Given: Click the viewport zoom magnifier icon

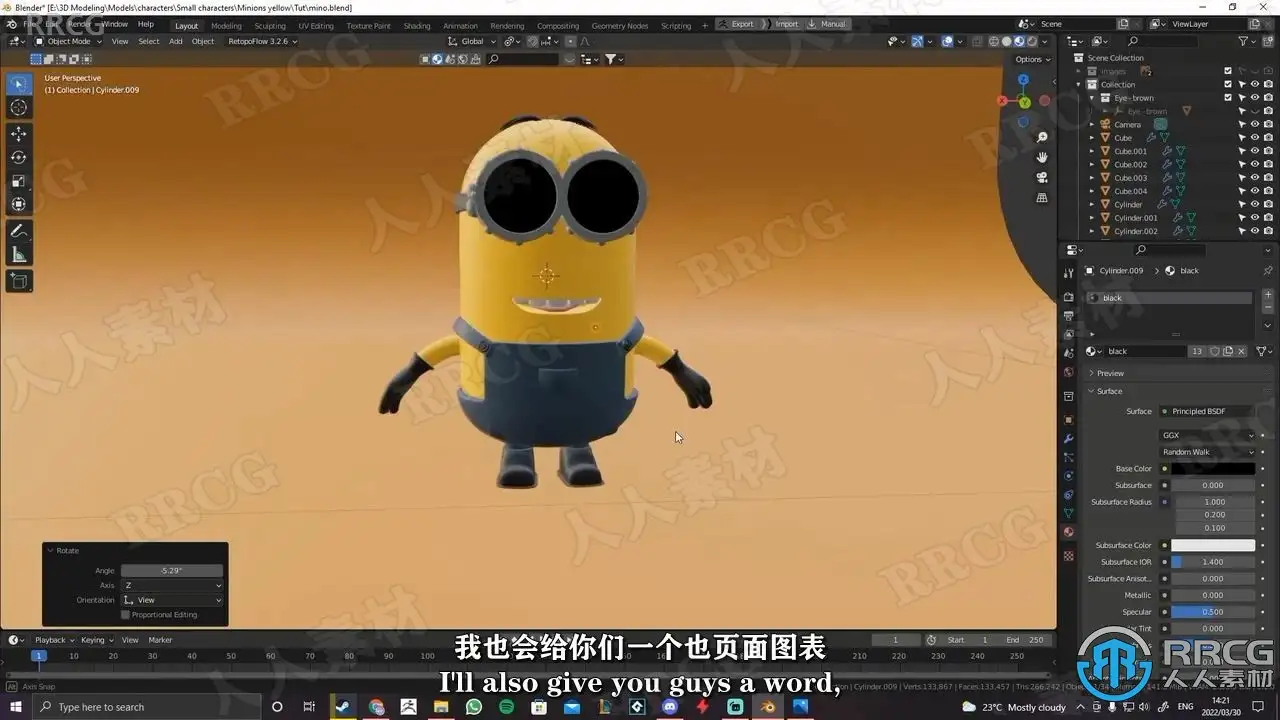Looking at the screenshot, I should click(x=1042, y=137).
